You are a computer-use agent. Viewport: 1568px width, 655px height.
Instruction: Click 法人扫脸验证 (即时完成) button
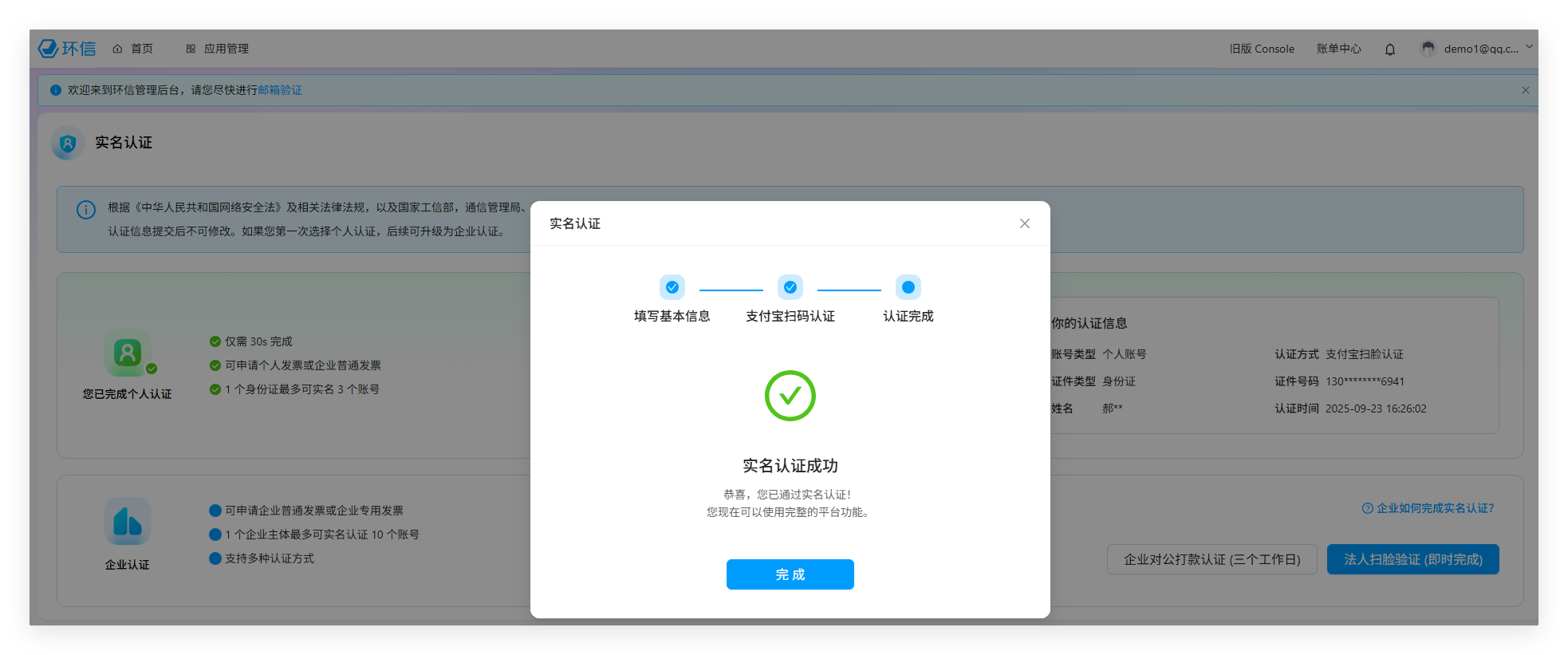pyautogui.click(x=1412, y=559)
